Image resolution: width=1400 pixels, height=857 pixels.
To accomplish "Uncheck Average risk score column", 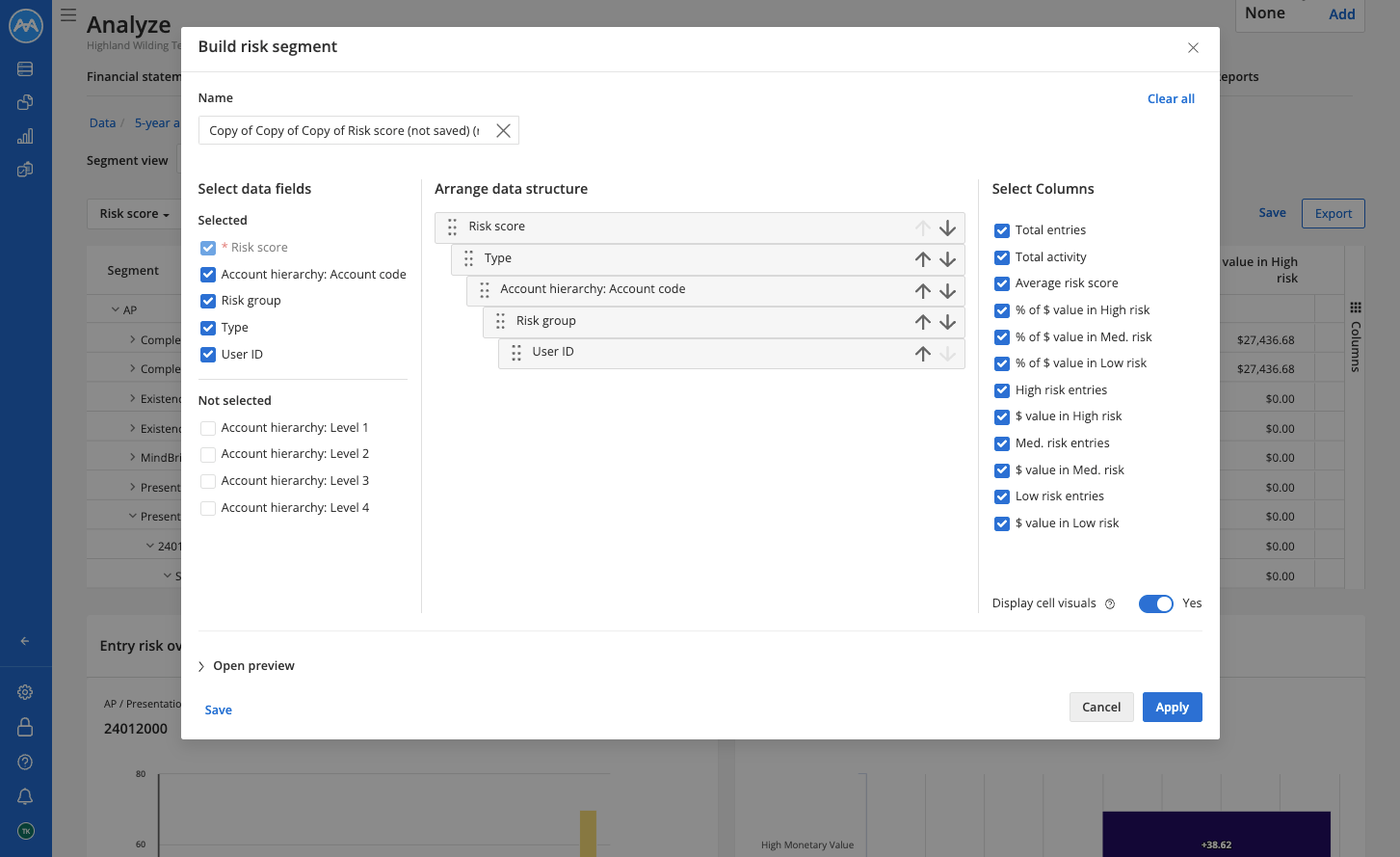I will coord(1002,283).
